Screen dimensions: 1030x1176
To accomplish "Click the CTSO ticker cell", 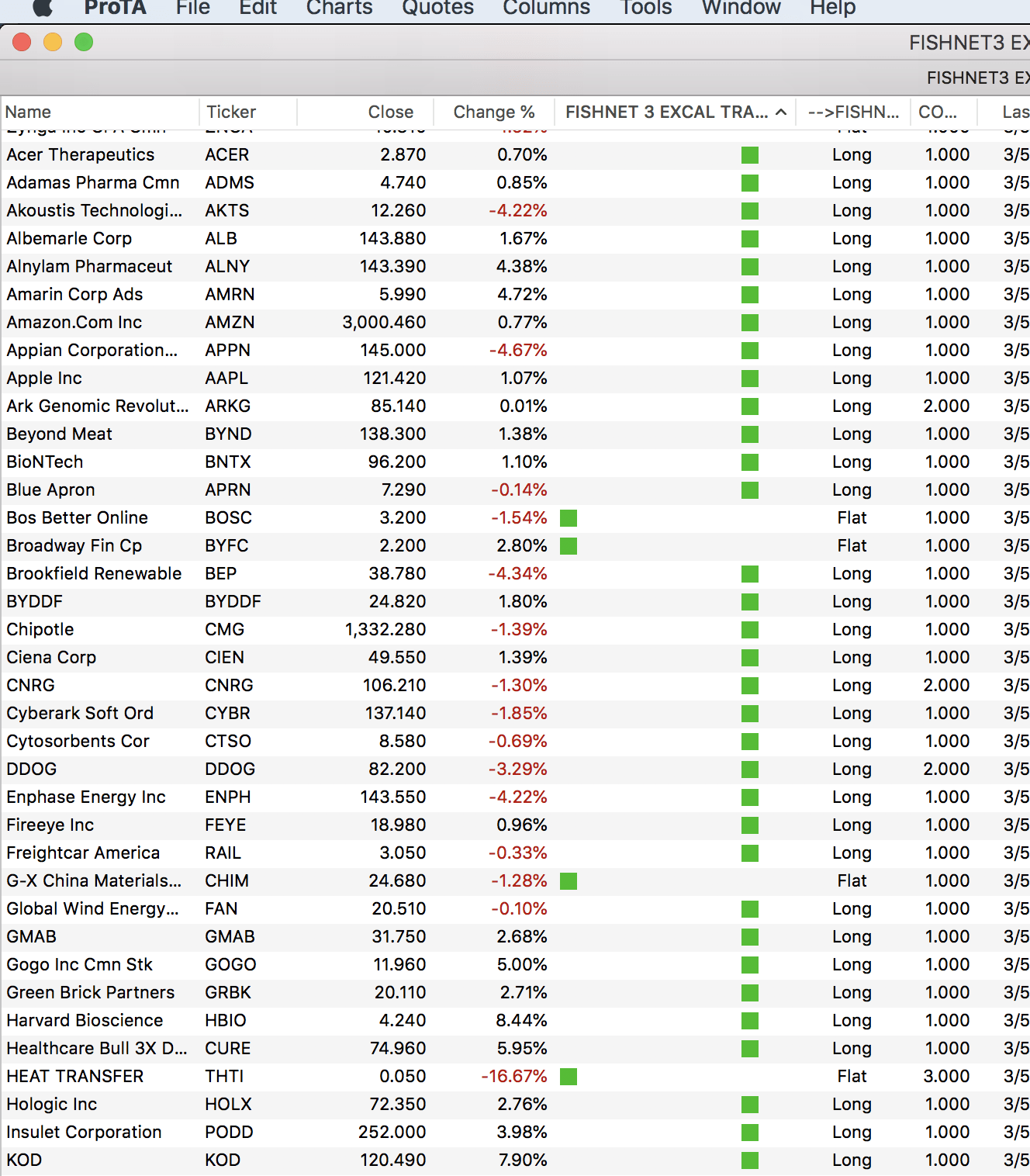I will click(x=228, y=741).
